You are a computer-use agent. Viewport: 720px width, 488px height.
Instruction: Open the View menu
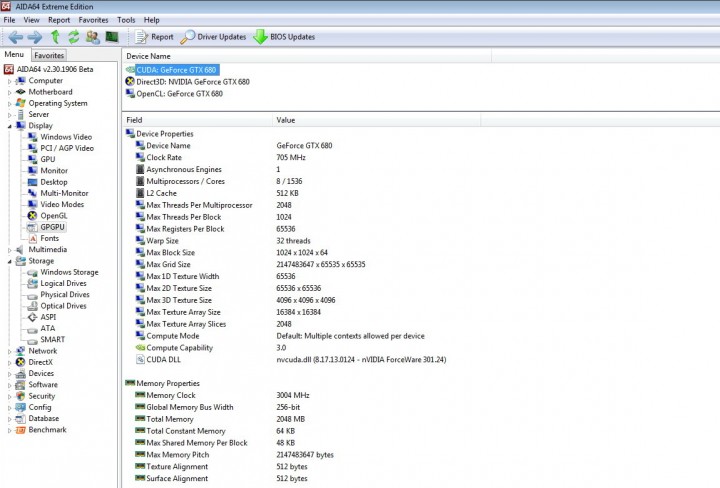(x=31, y=20)
